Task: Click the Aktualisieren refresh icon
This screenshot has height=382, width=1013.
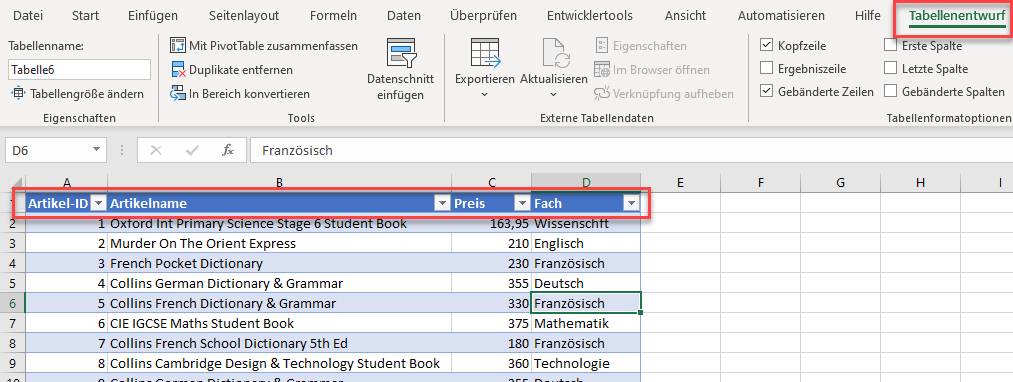Action: tap(556, 53)
